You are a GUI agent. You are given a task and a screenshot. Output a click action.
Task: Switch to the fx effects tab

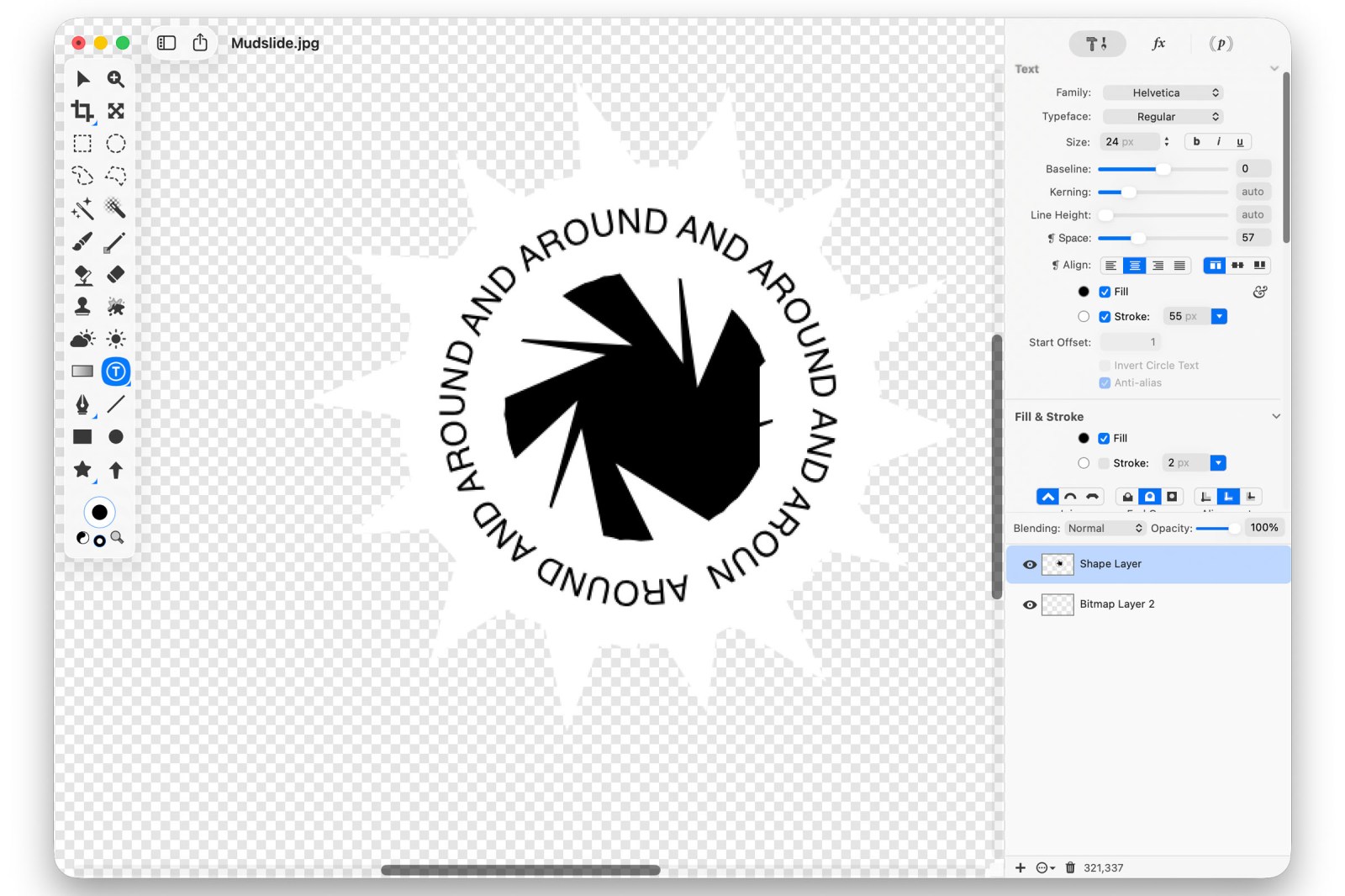coord(1158,44)
